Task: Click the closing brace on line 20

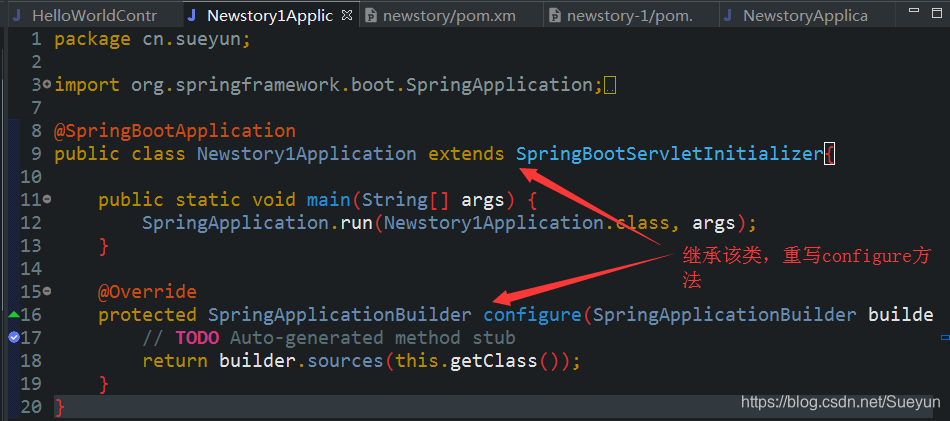Action: click(59, 407)
